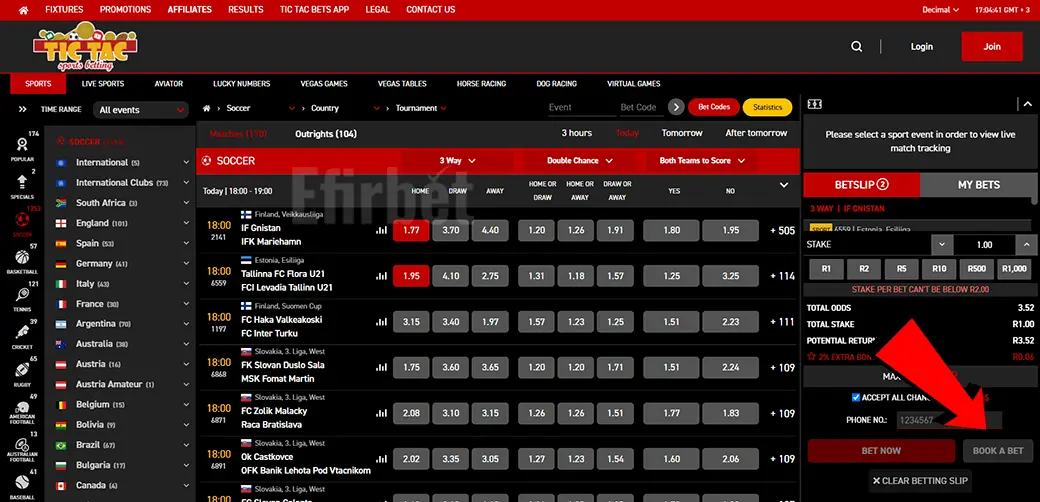
Task: Open the Specials sidebar icon
Action: 23,183
